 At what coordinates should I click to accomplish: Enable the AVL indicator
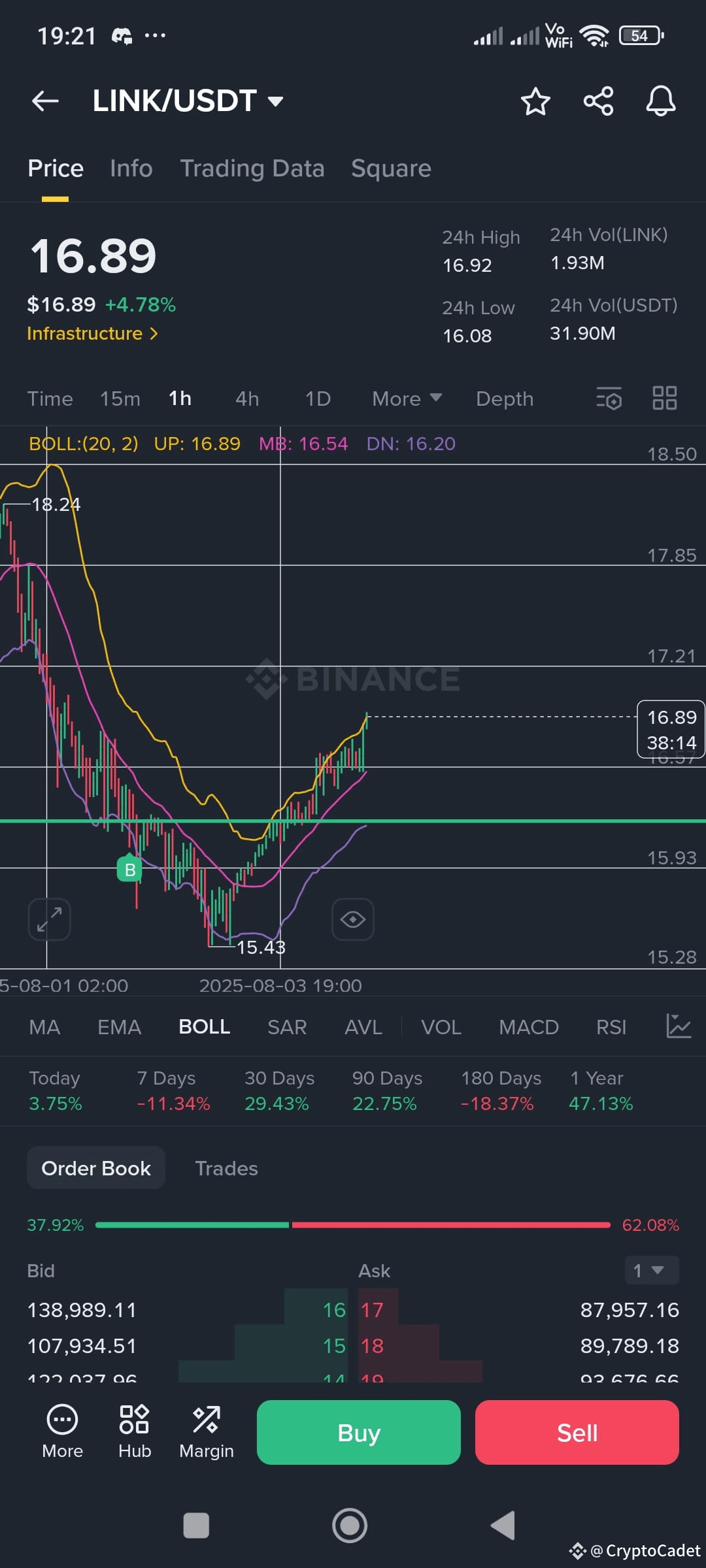click(363, 1027)
